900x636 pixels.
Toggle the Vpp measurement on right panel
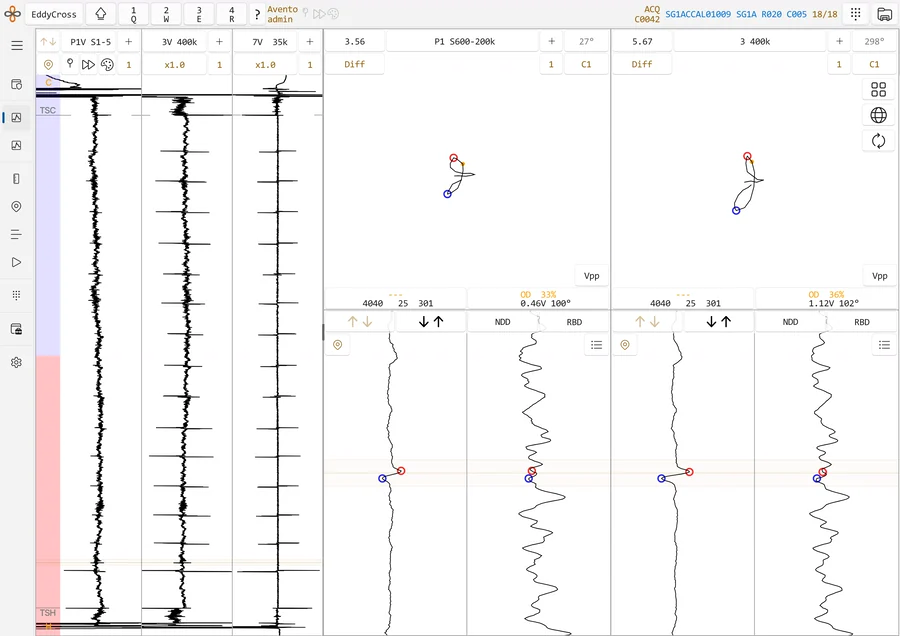tap(879, 276)
